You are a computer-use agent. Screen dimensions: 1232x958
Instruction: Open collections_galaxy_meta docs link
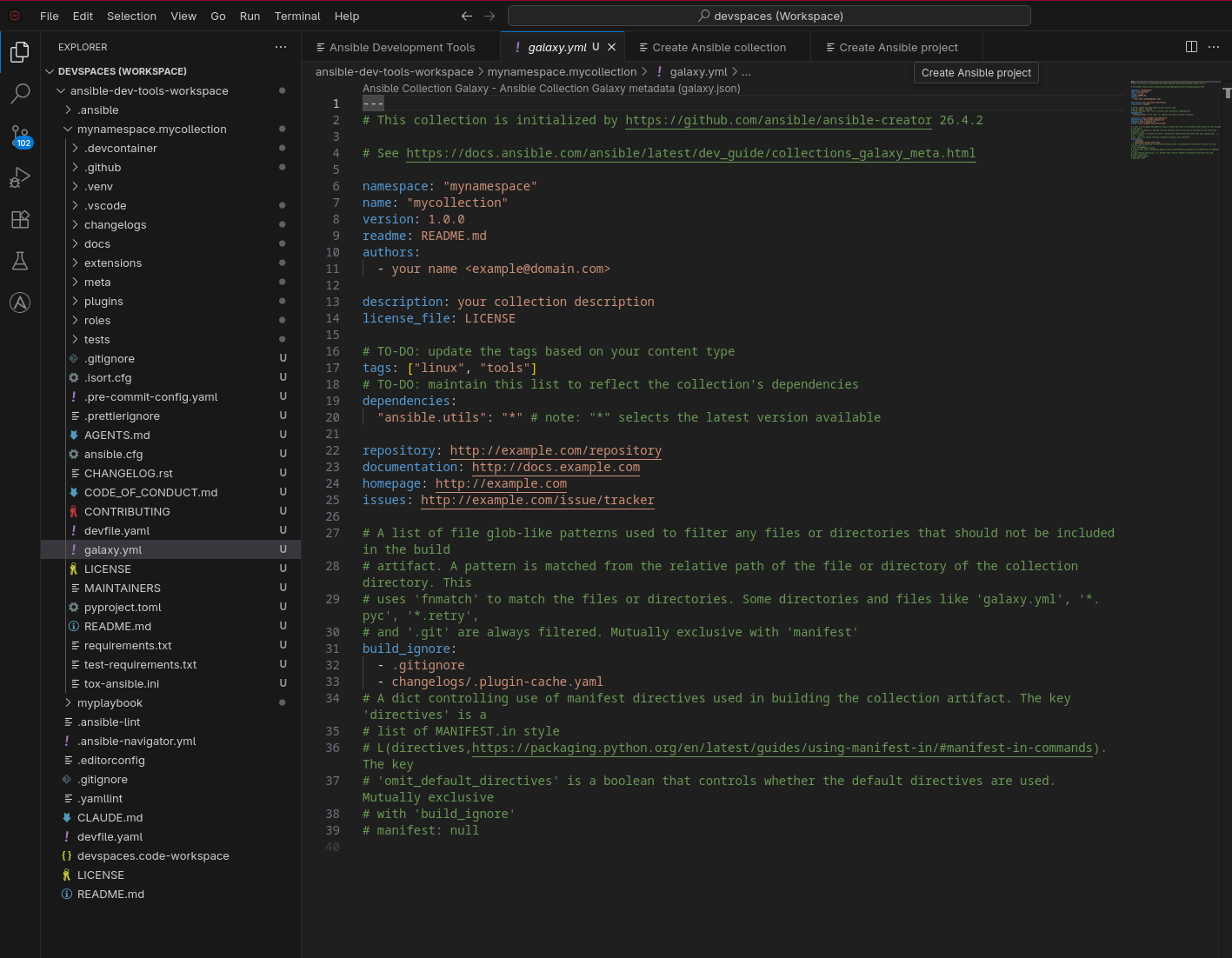point(690,153)
